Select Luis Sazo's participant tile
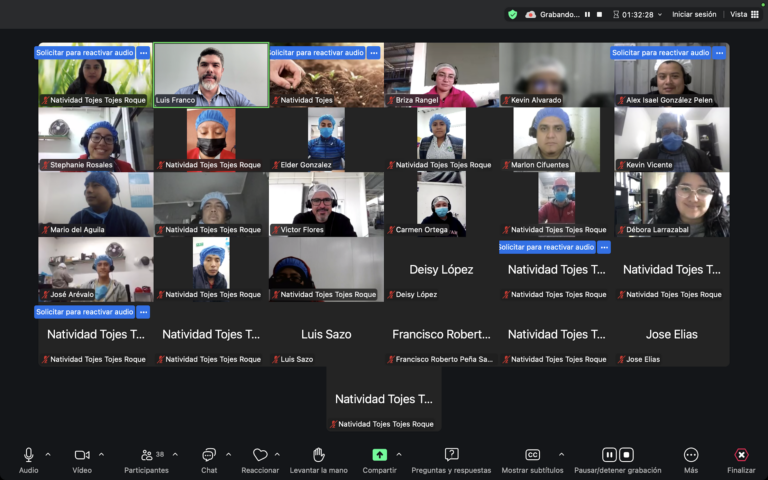Viewport: 768px width, 480px height. coord(326,334)
